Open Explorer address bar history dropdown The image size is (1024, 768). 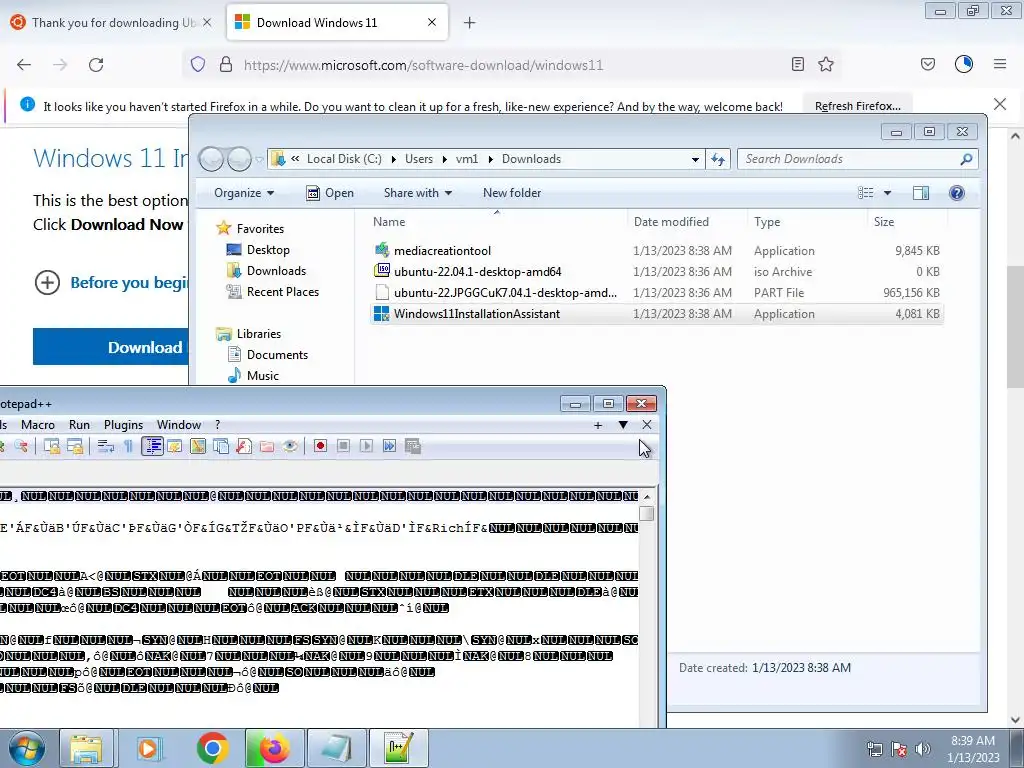tap(696, 159)
